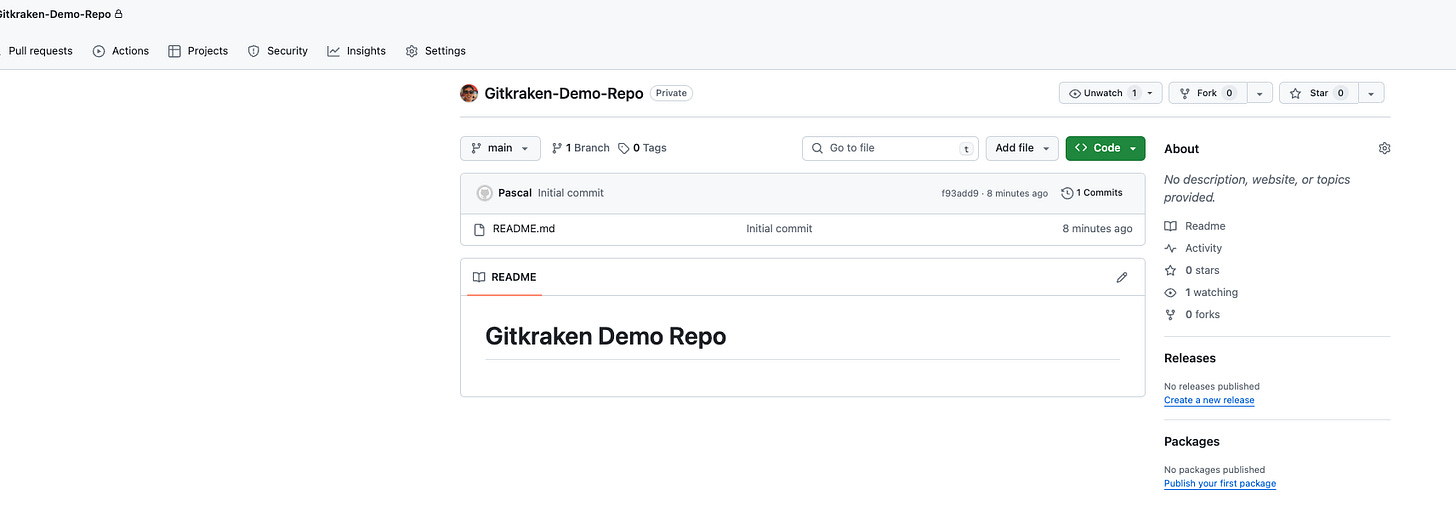Click the commit author avatar icon

coord(484,193)
